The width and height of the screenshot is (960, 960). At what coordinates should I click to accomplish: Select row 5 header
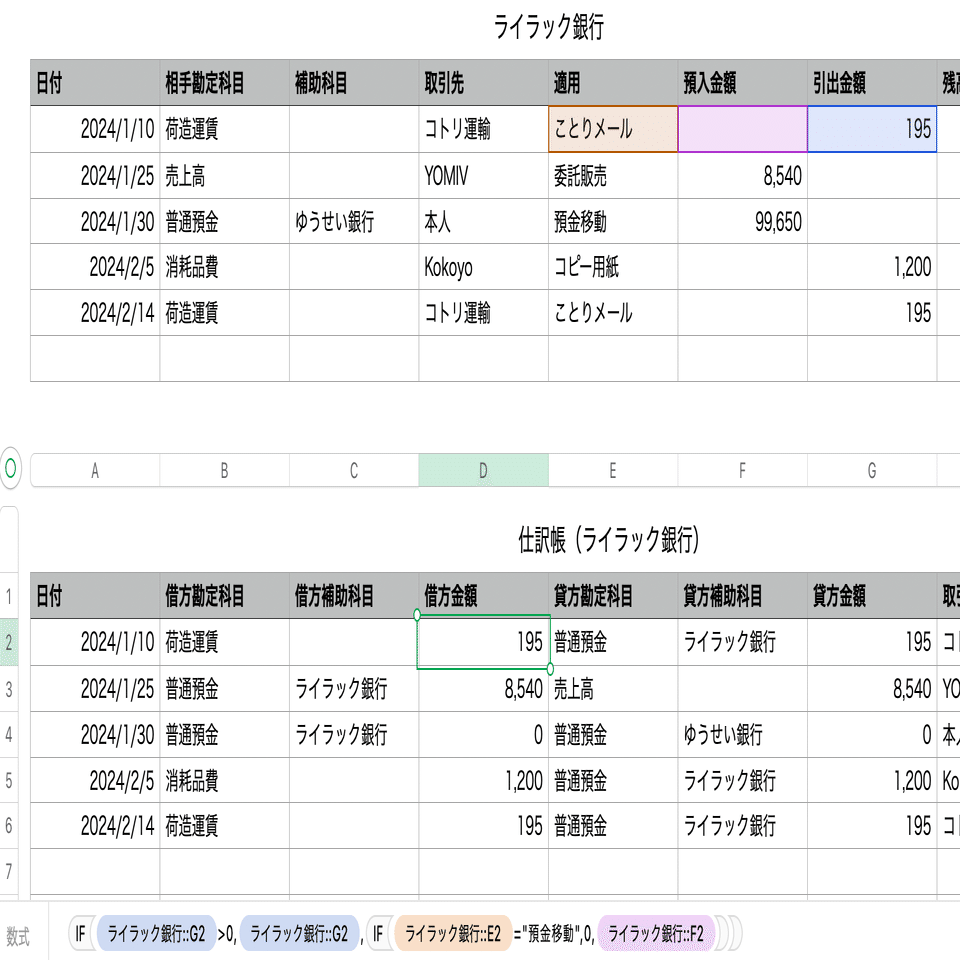tap(9, 780)
